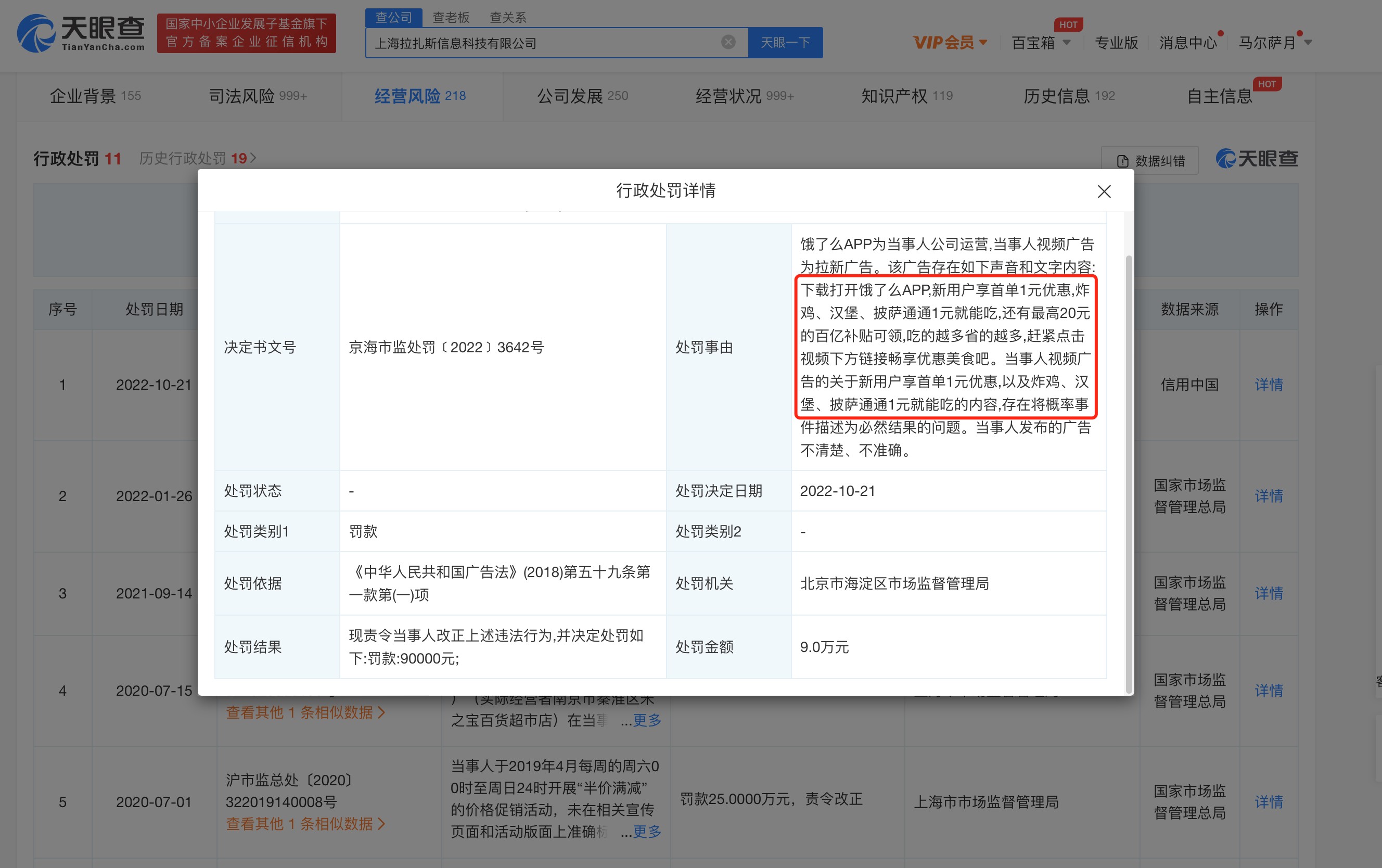Switch to 自主信息 tab
Image resolution: width=1382 pixels, height=868 pixels.
click(1220, 96)
